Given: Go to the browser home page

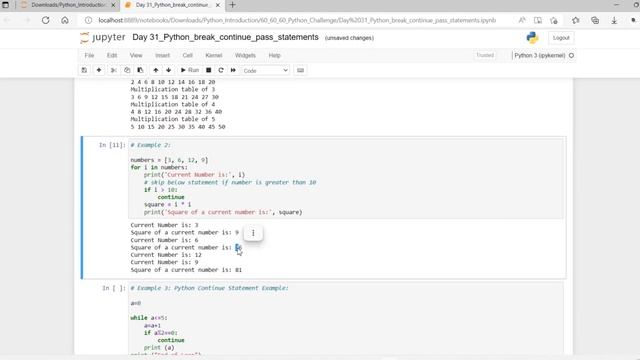Looking at the screenshot, I should pyautogui.click(x=64, y=20).
